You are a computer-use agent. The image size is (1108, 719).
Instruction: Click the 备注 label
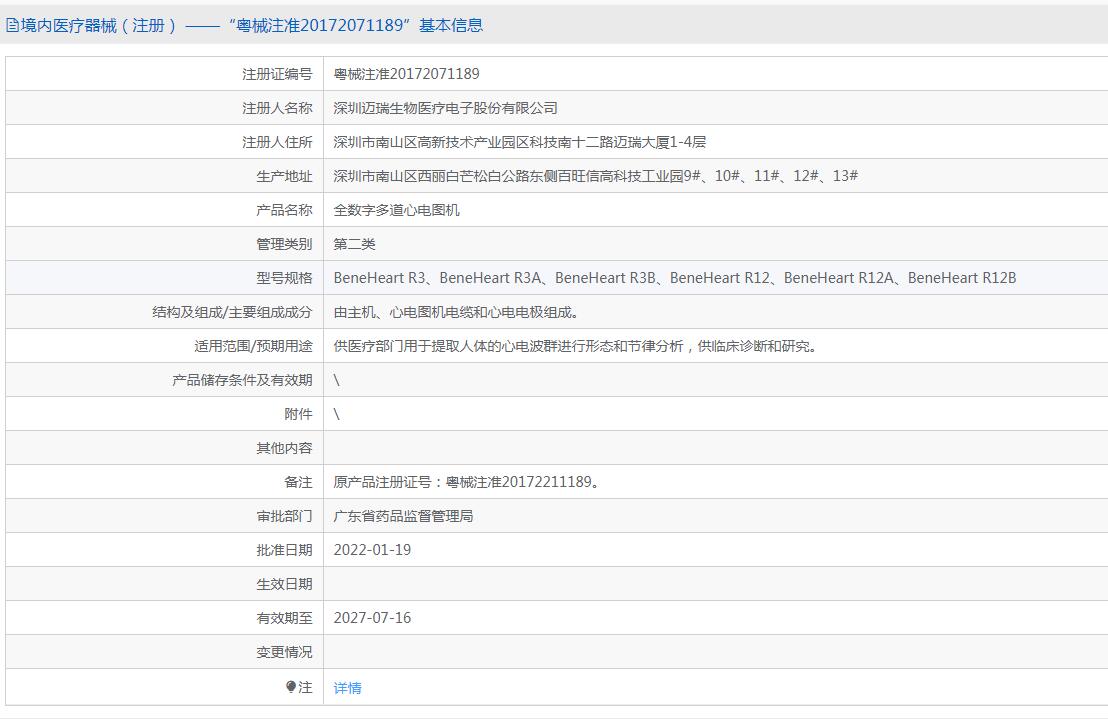[298, 482]
